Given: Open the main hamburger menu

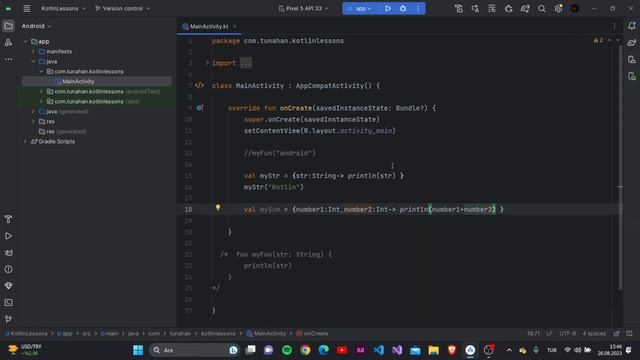Looking at the screenshot, I should (27, 9).
